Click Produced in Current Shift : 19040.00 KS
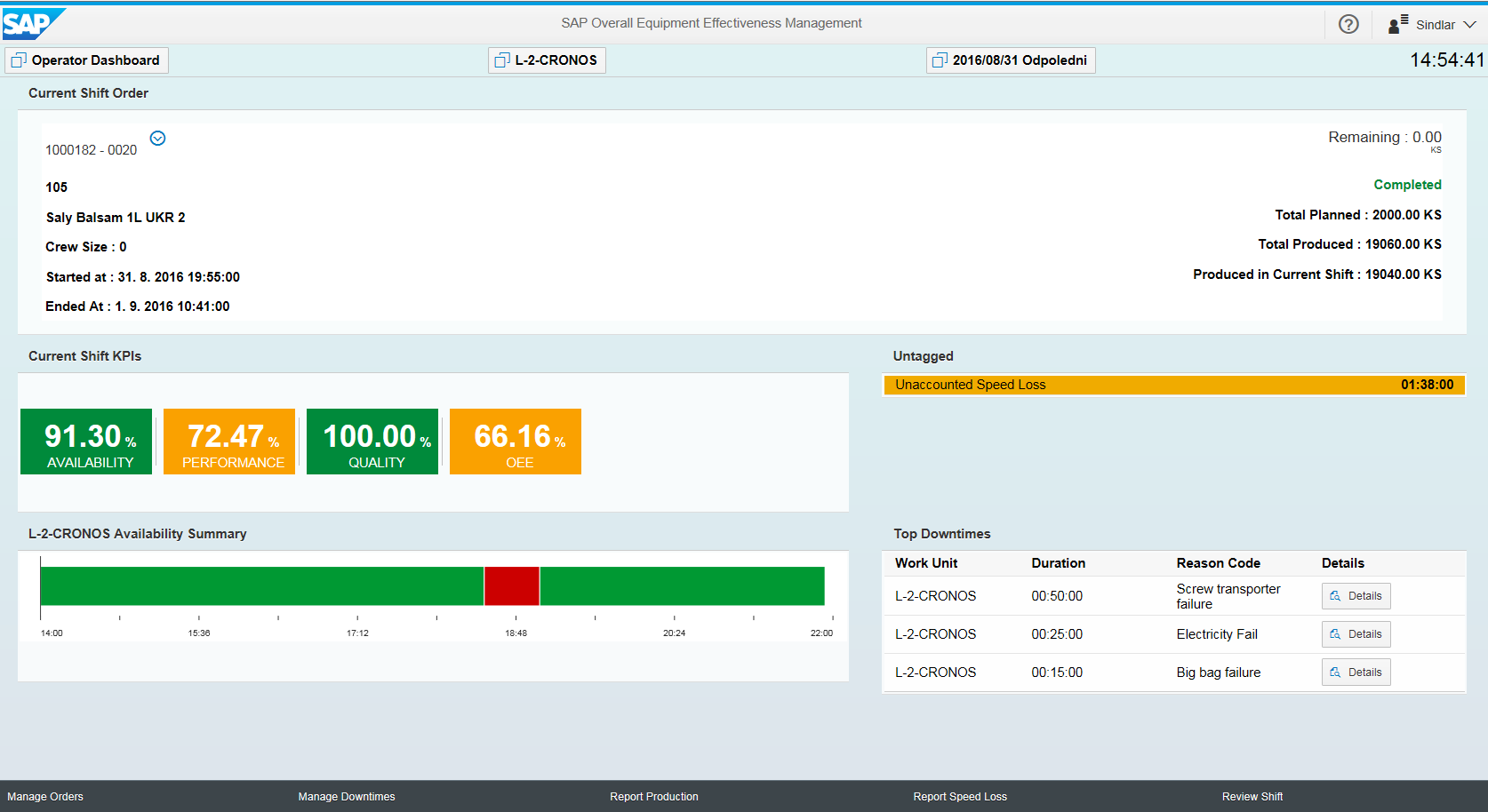1488x812 pixels. [1316, 275]
